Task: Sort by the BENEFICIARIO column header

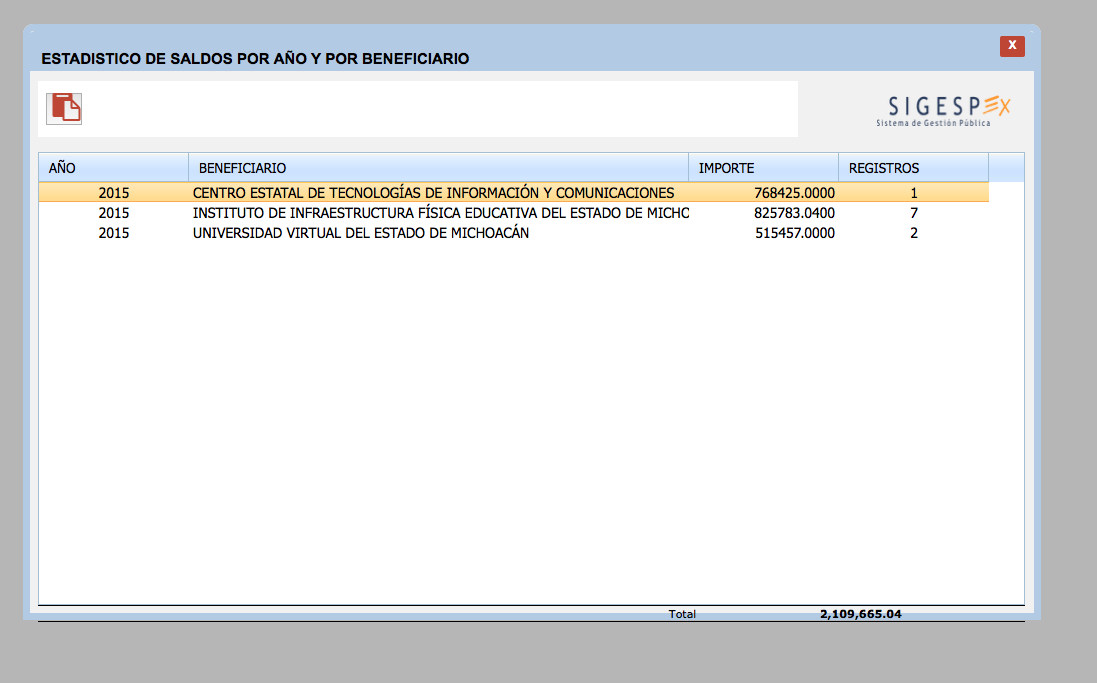Action: [439, 168]
